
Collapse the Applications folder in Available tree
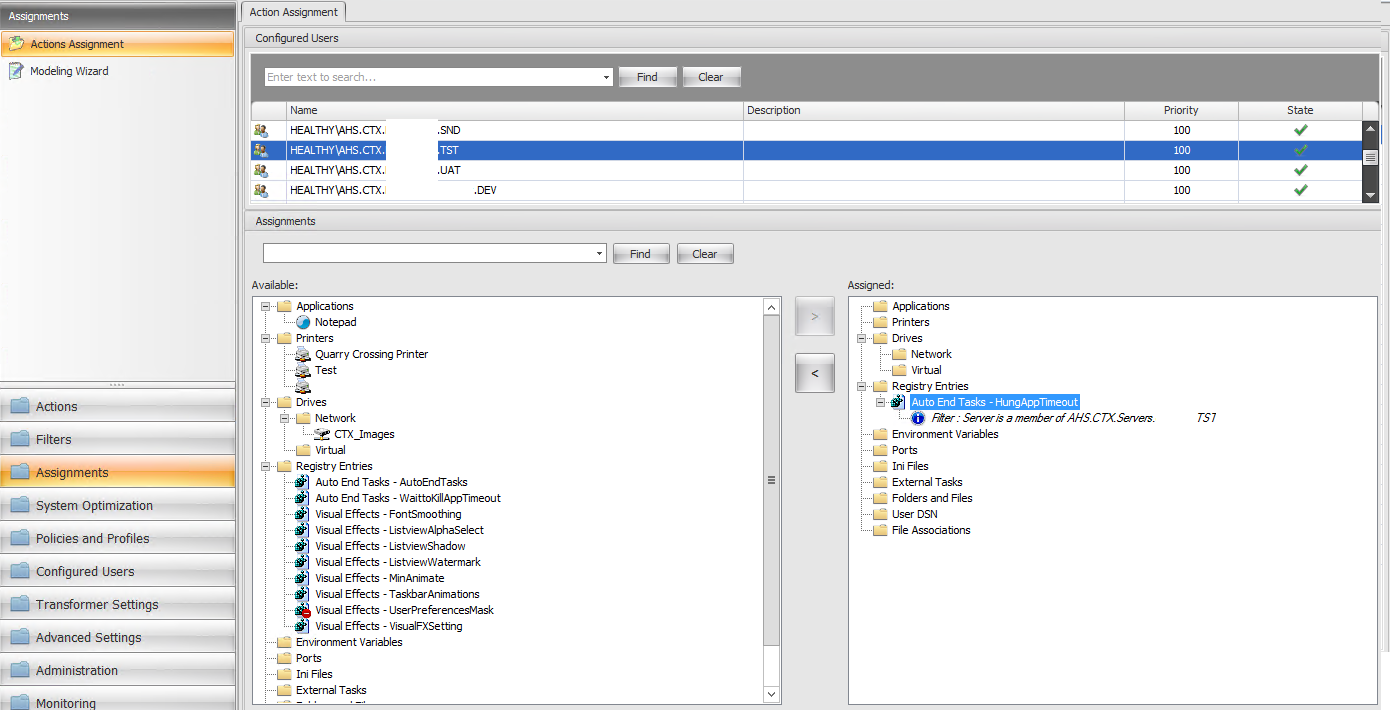[x=266, y=306]
